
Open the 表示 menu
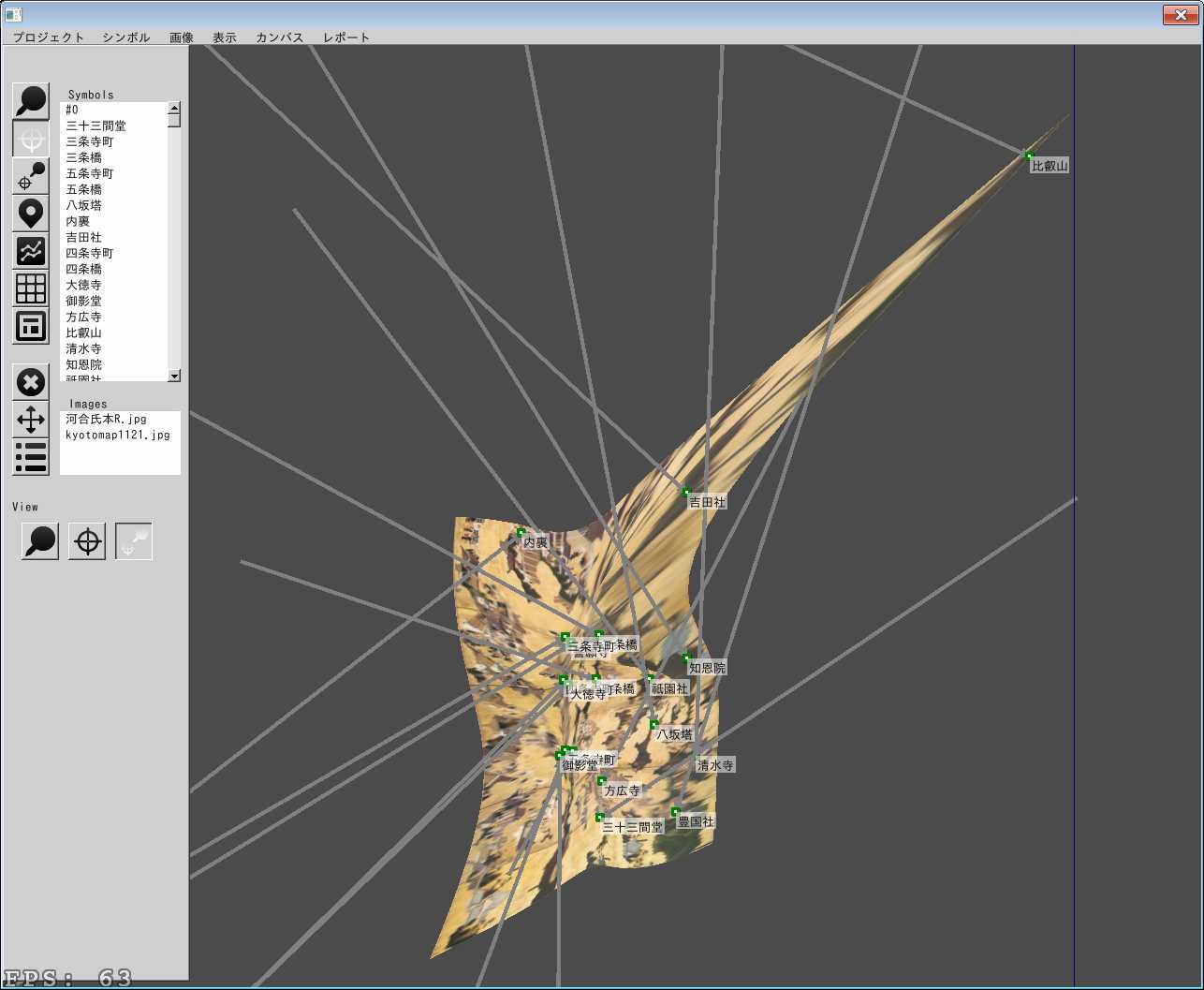tap(225, 37)
